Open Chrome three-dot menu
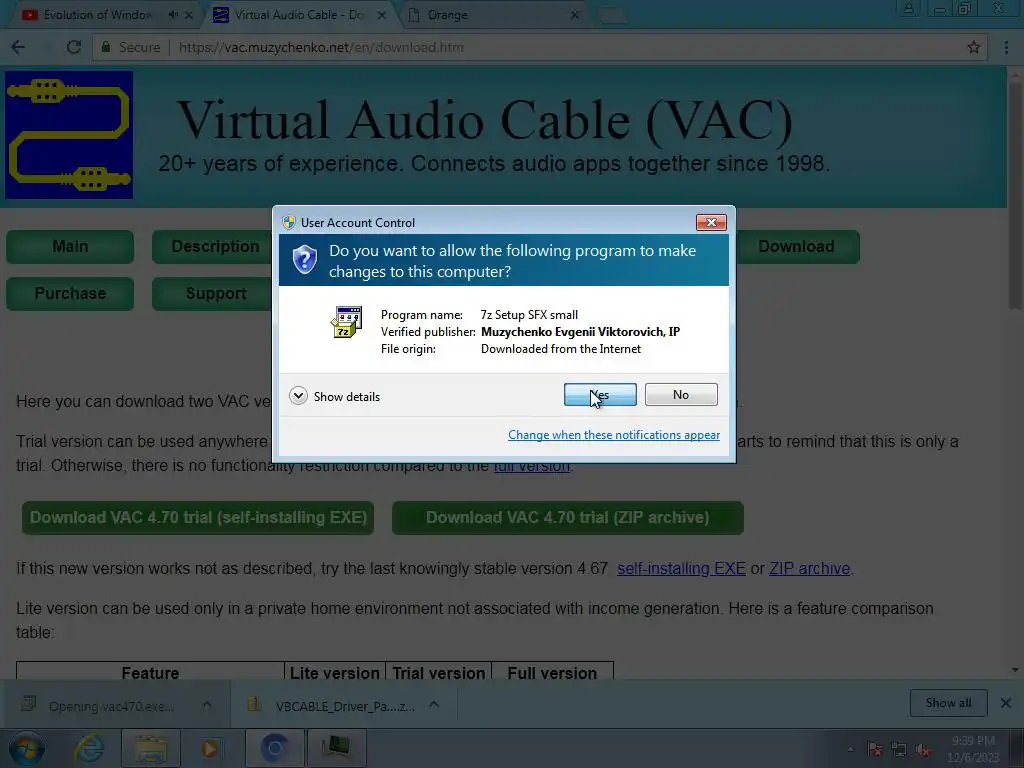Image resolution: width=1024 pixels, height=768 pixels. pyautogui.click(x=1006, y=47)
